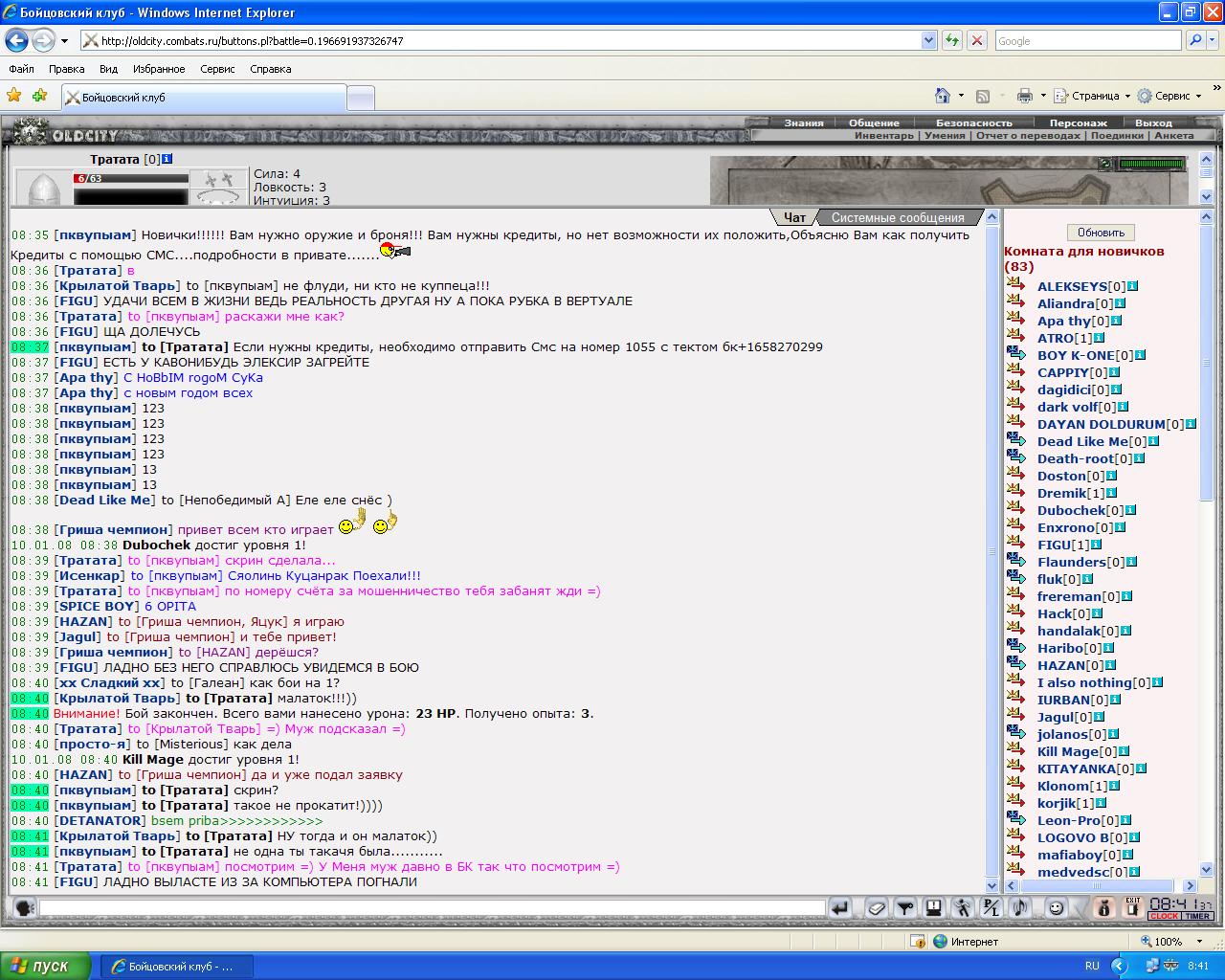Screen dimensions: 1225x980
Task: Click IE Refresh page icon
Action: (x=952, y=40)
